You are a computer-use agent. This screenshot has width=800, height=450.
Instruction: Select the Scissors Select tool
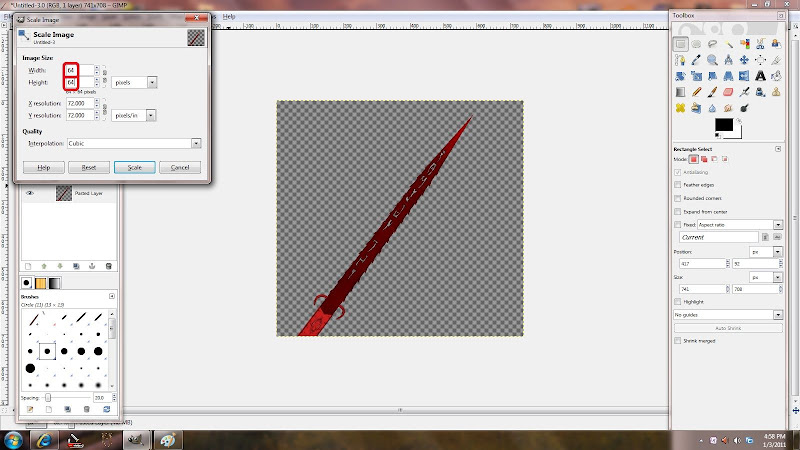coord(760,44)
